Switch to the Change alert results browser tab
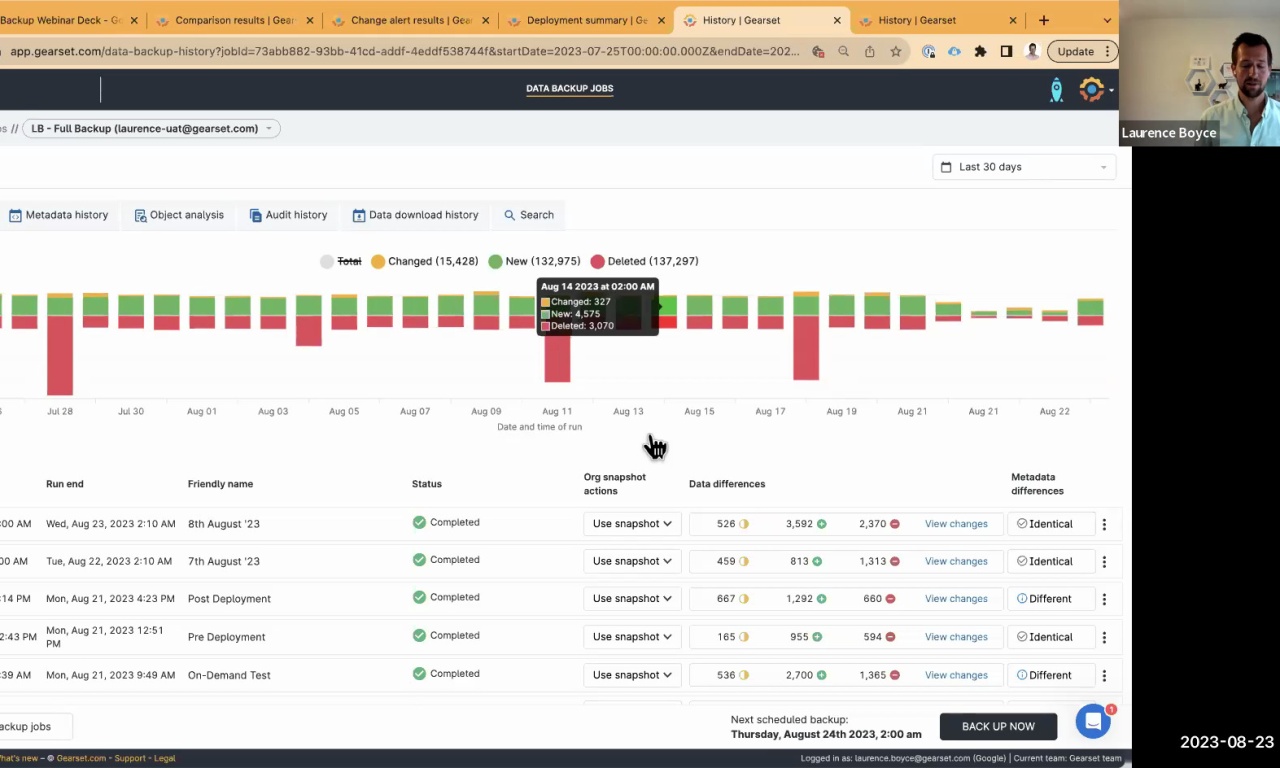 tap(411, 20)
